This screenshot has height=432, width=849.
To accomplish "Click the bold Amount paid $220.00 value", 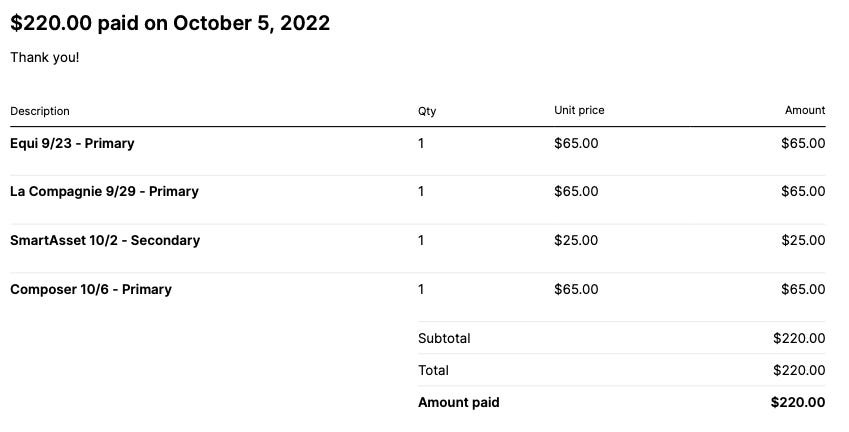I will [x=798, y=402].
